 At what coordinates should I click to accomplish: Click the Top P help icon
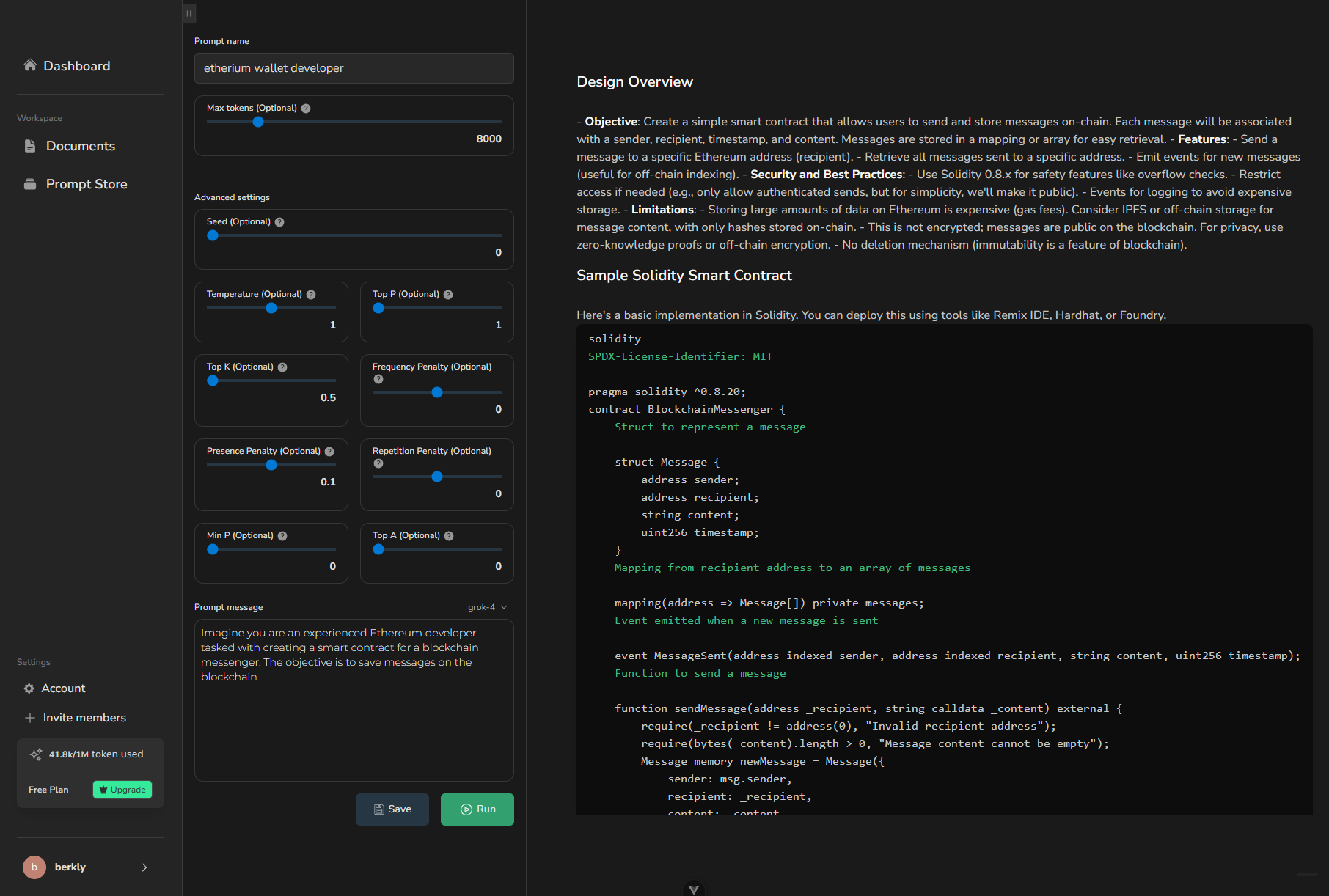coord(448,295)
